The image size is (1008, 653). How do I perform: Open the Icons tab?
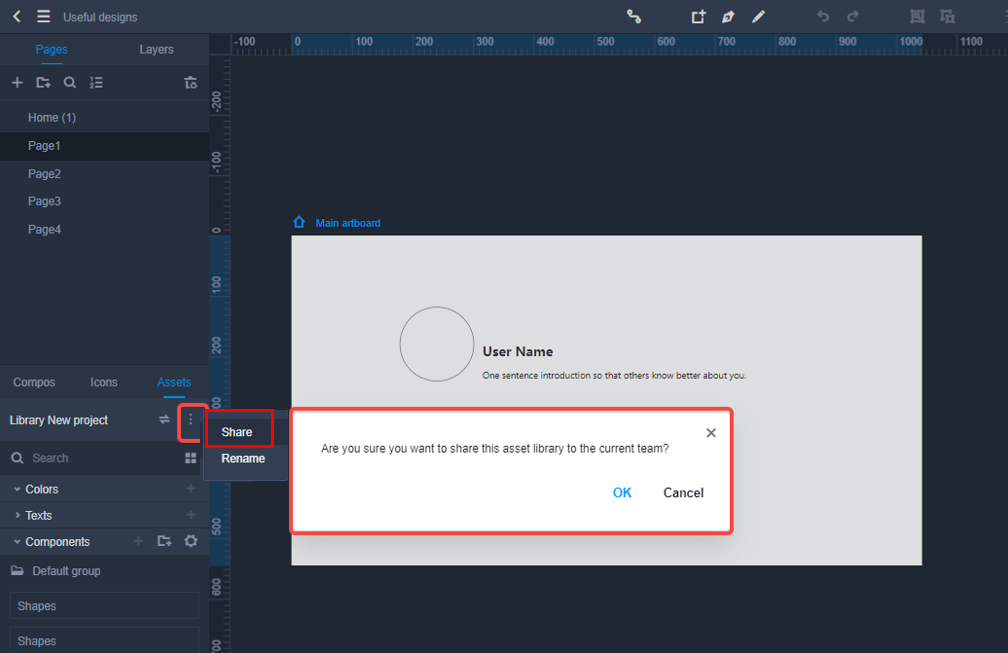[104, 382]
